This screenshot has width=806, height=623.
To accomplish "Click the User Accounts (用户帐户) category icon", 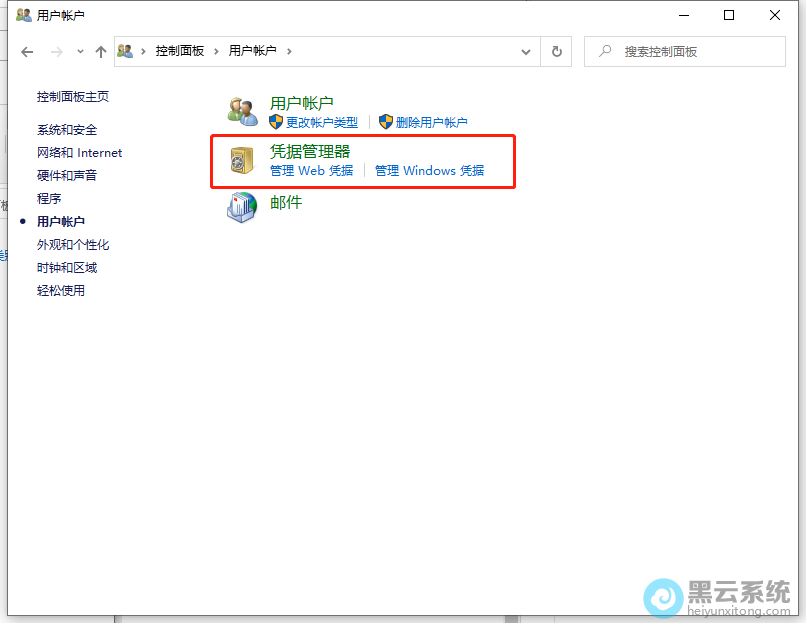I will (242, 112).
